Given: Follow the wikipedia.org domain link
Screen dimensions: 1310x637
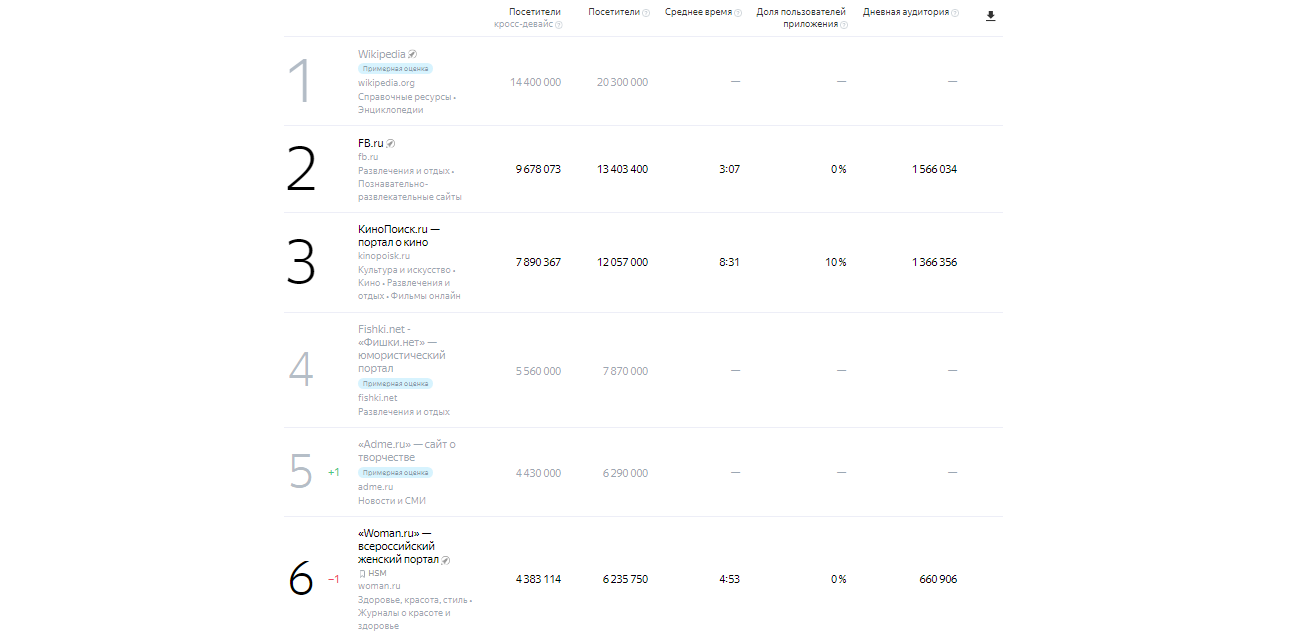Looking at the screenshot, I should [x=386, y=83].
